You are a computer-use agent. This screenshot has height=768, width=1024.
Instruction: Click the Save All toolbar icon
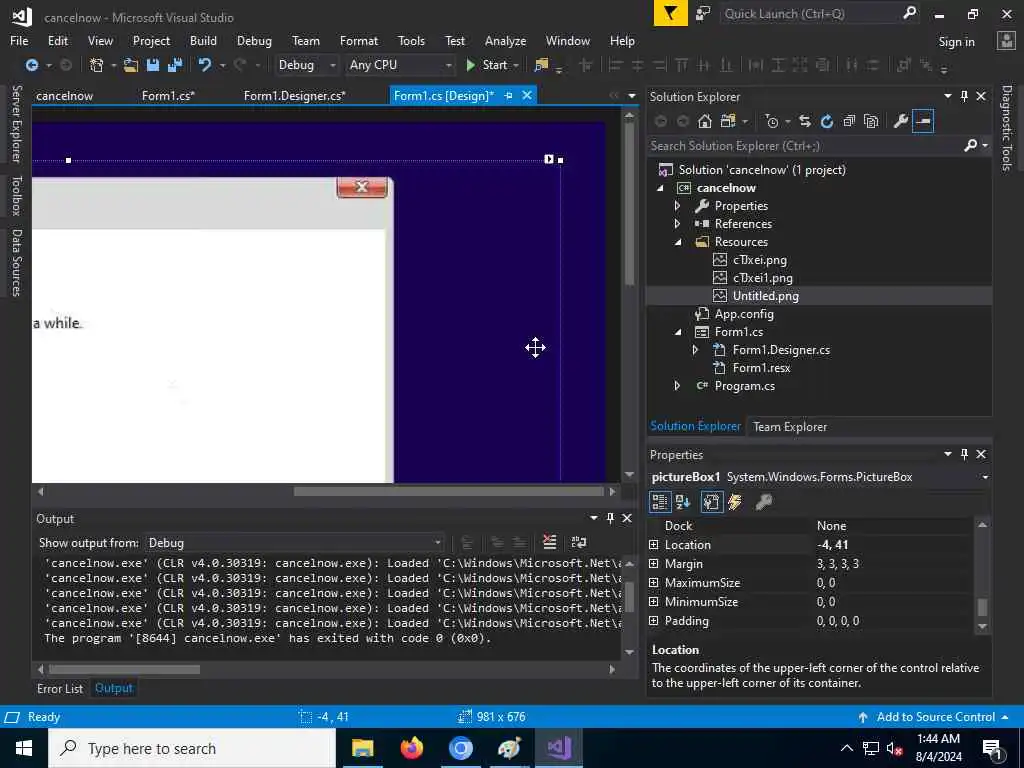(x=175, y=65)
